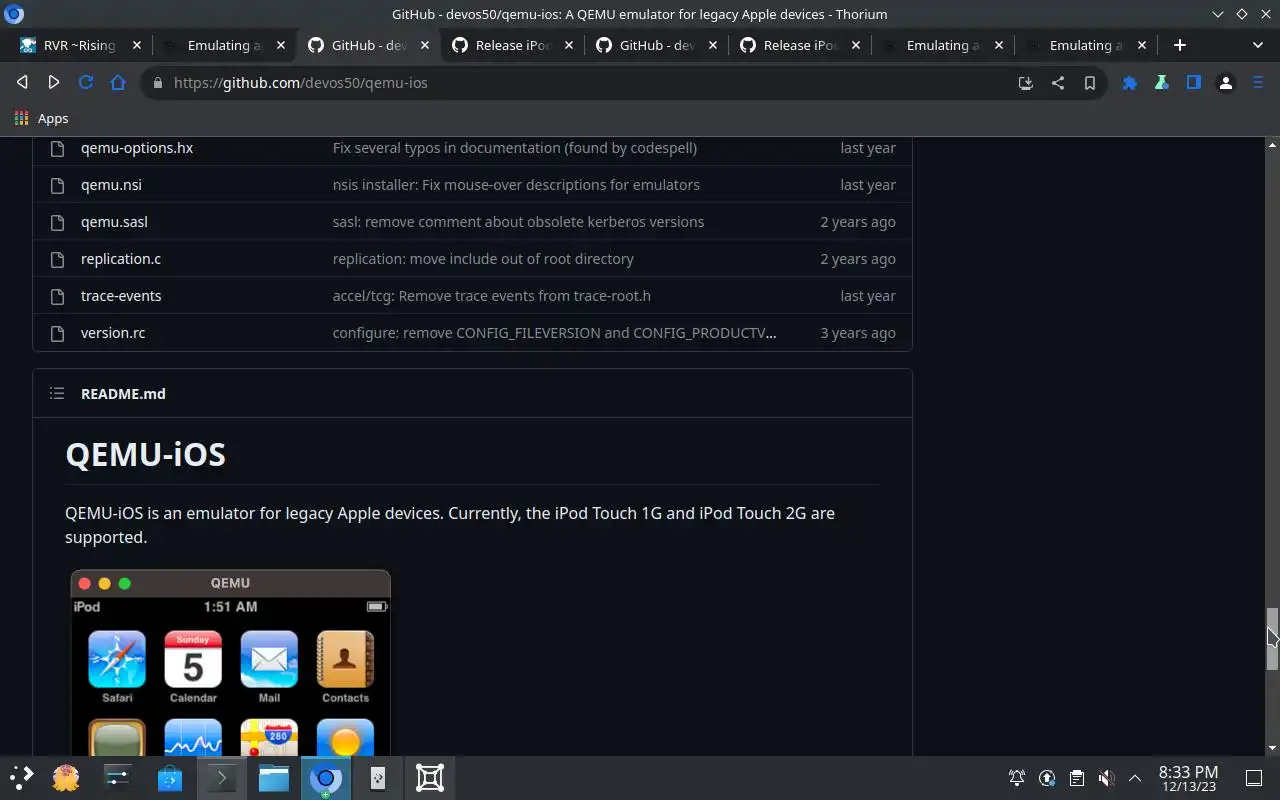Viewport: 1280px width, 800px height.
Task: Open the browser home page icon
Action: point(118,83)
